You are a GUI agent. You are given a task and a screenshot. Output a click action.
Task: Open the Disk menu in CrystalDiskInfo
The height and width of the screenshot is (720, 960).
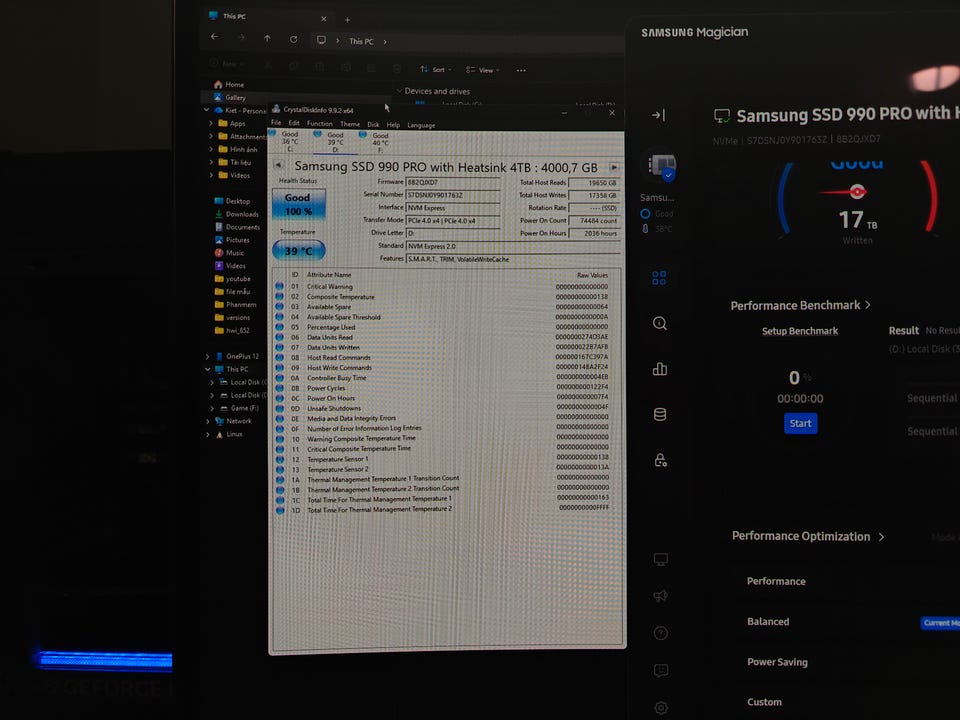coord(373,124)
